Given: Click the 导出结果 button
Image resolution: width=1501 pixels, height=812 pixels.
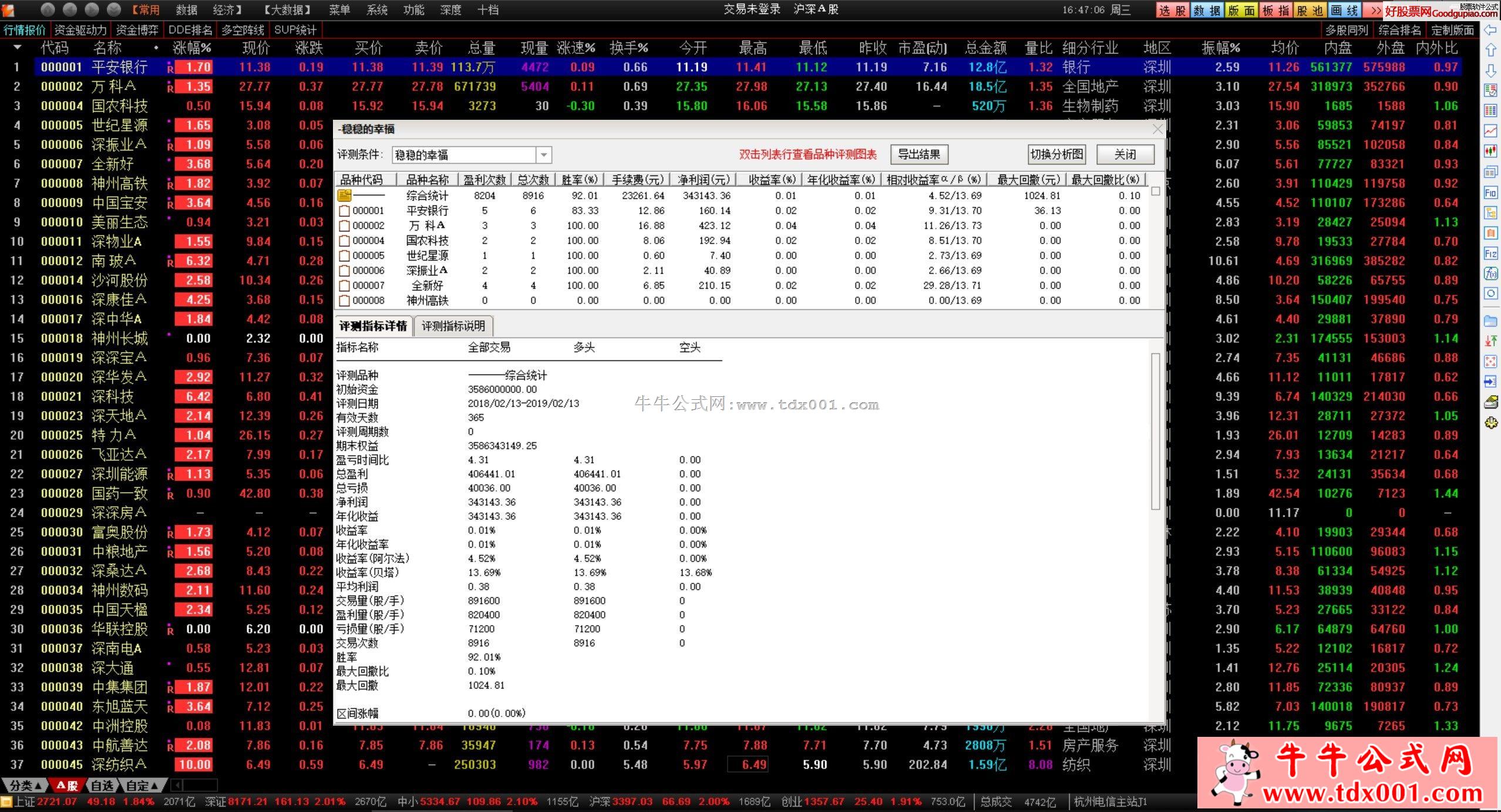Looking at the screenshot, I should pyautogui.click(x=919, y=154).
